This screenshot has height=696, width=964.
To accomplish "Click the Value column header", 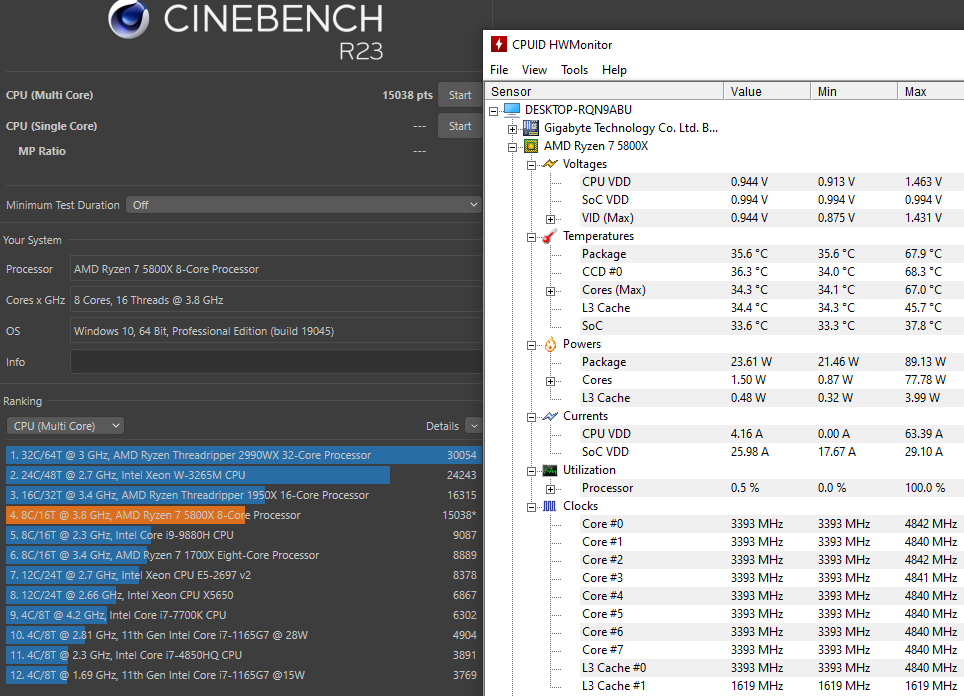I will pos(767,92).
